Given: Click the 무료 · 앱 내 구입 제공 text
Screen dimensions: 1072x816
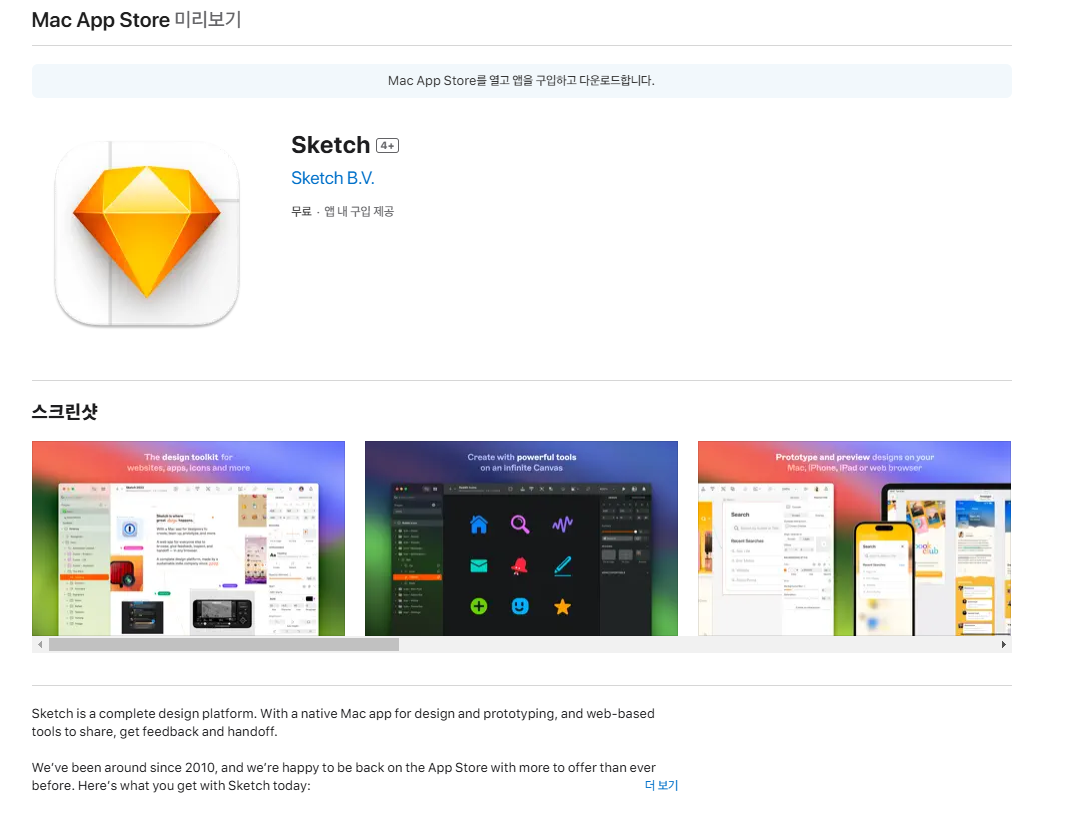Looking at the screenshot, I should (x=343, y=212).
